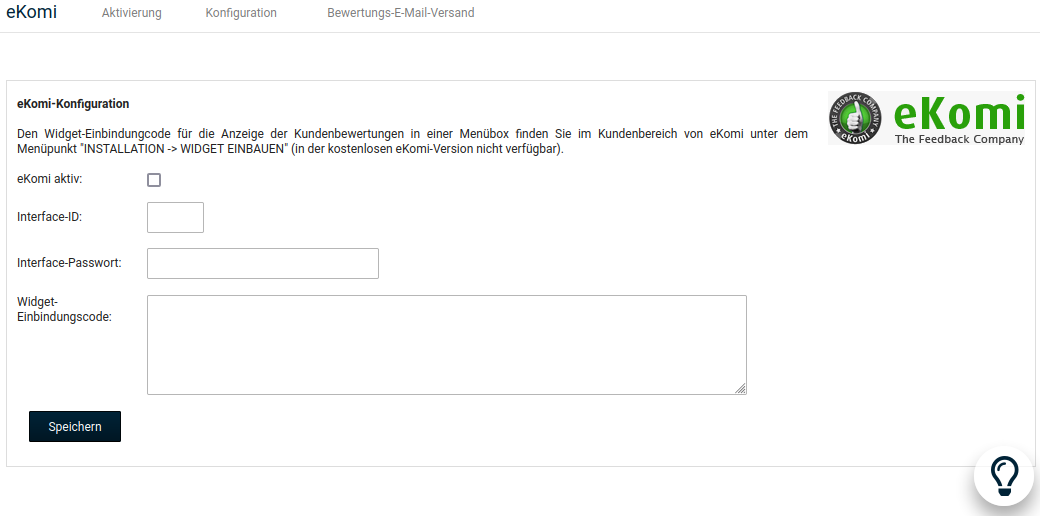Click the 'Widget-Einbindungscode:' label
Screen dimensions: 1040x516
pyautogui.click(x=64, y=309)
